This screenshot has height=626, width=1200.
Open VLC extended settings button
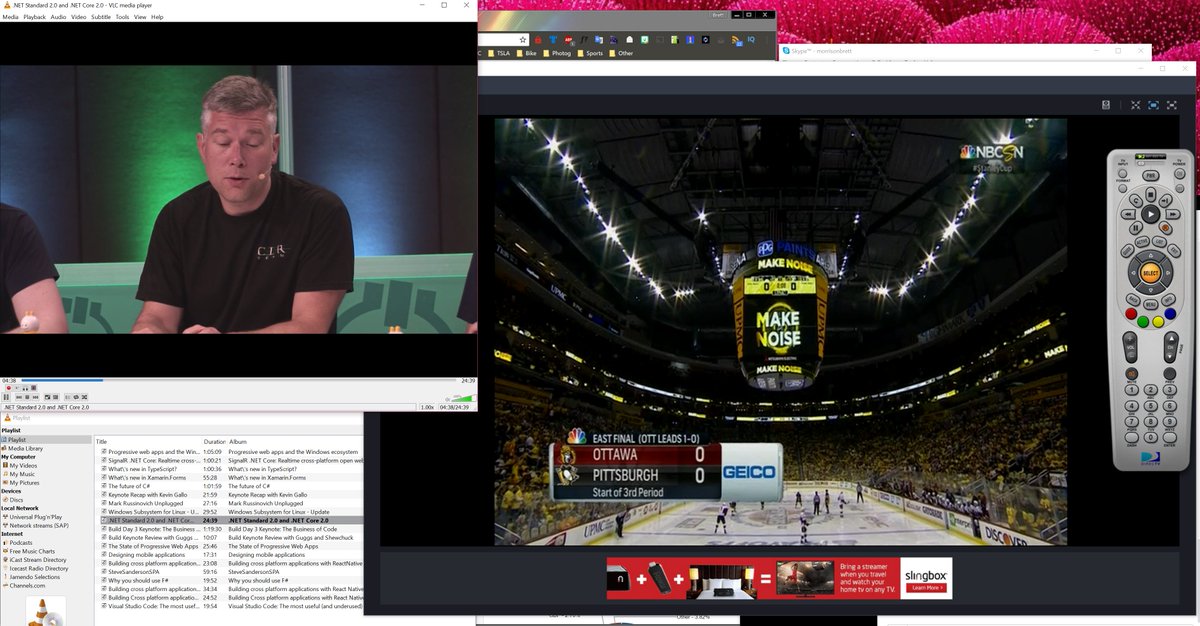[55, 397]
